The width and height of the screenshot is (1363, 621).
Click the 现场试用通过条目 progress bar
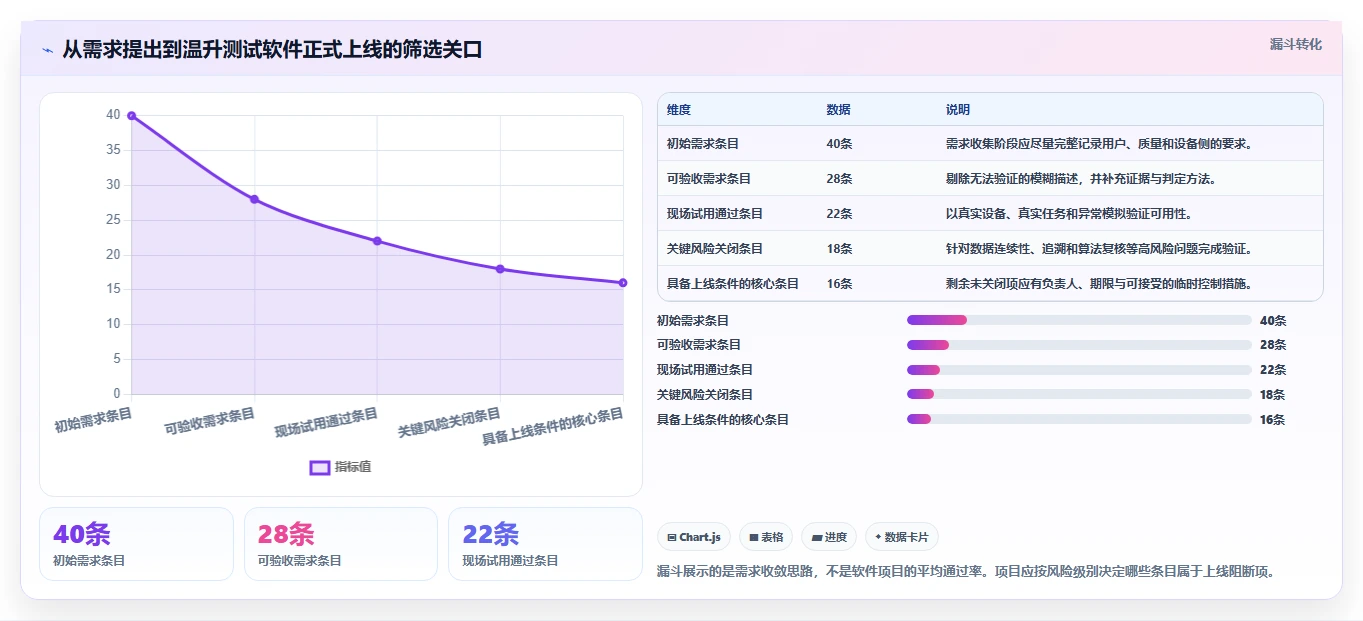pos(1079,370)
